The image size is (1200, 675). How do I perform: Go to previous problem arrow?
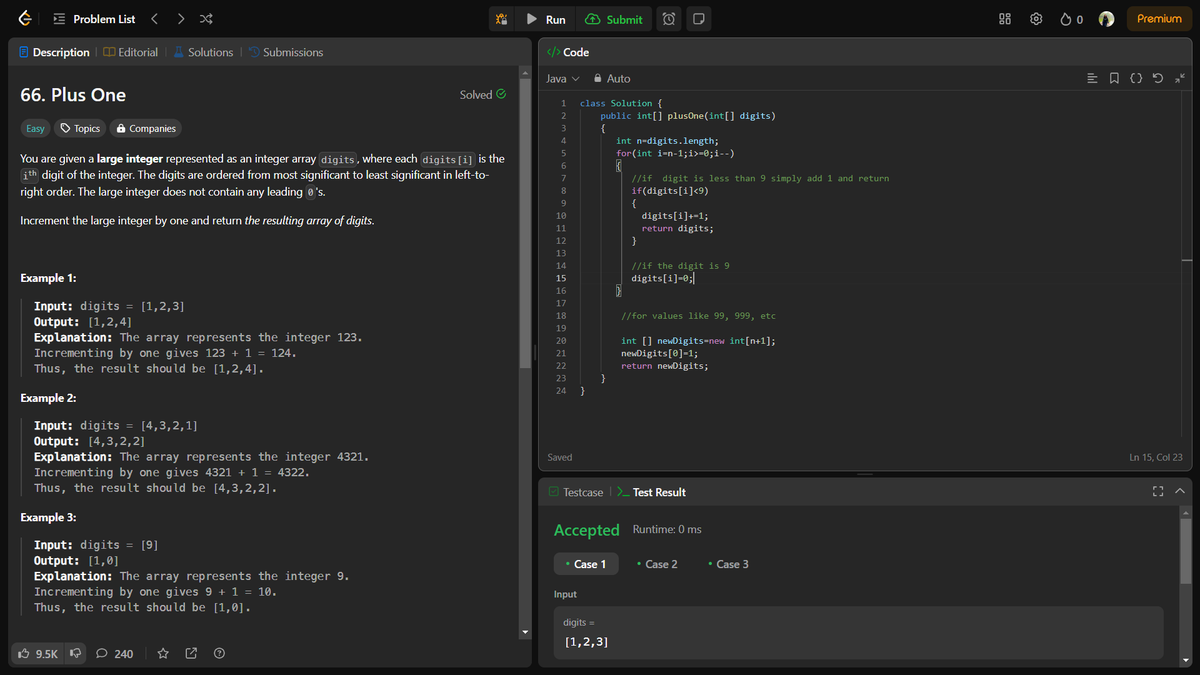click(x=155, y=19)
